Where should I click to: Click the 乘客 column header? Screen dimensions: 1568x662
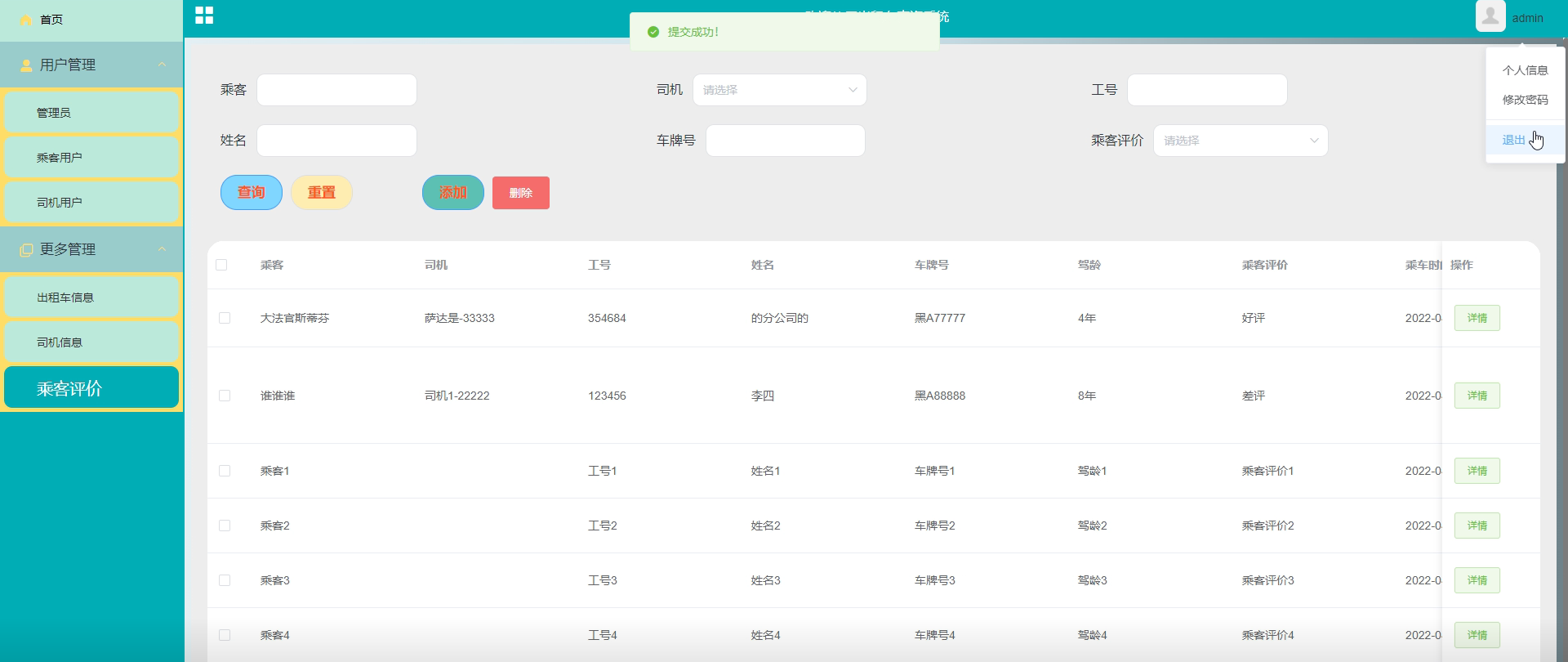pos(272,265)
